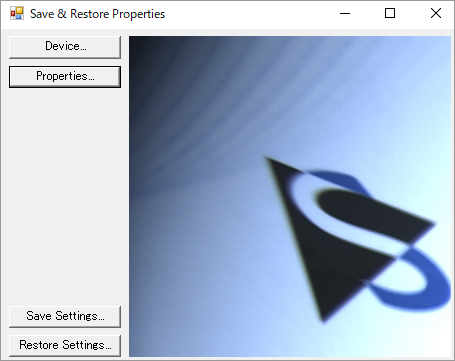The image size is (455, 361).
Task: Click the bottom tip of the black triangle
Action: 323,319
